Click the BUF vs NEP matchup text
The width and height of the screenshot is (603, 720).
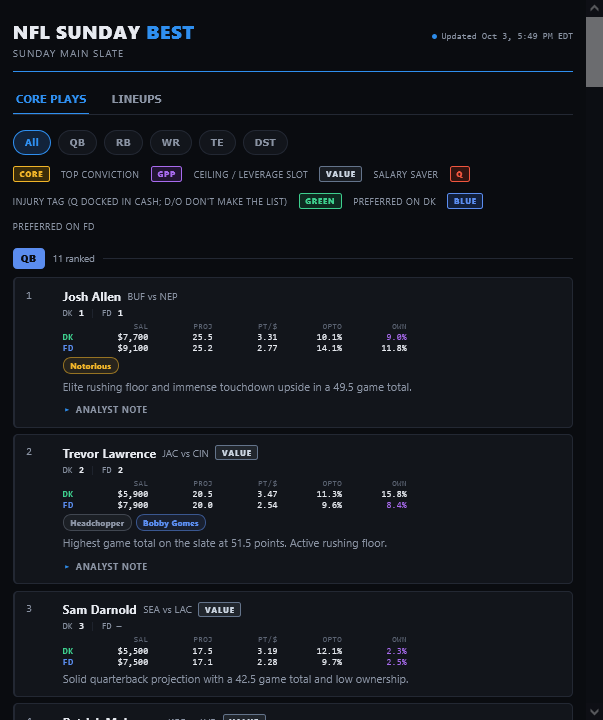152,297
